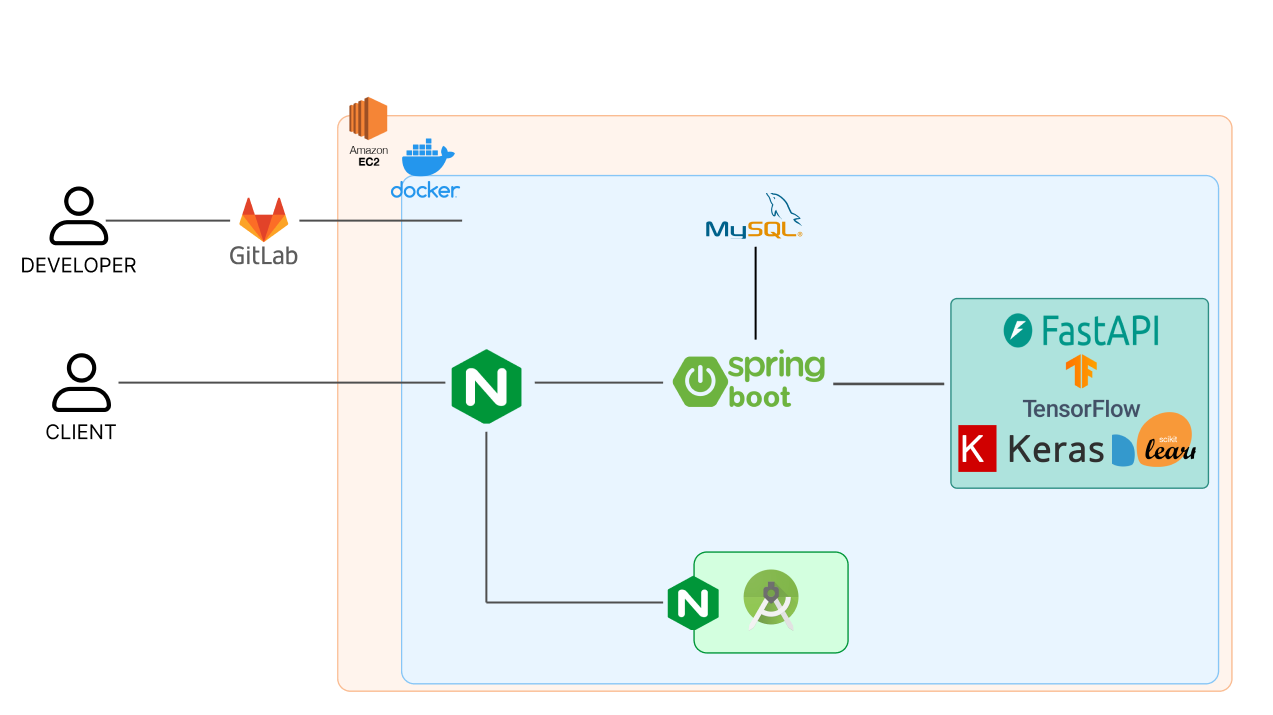The image size is (1273, 715).
Task: Select the red Keras K icon
Action: (x=977, y=448)
